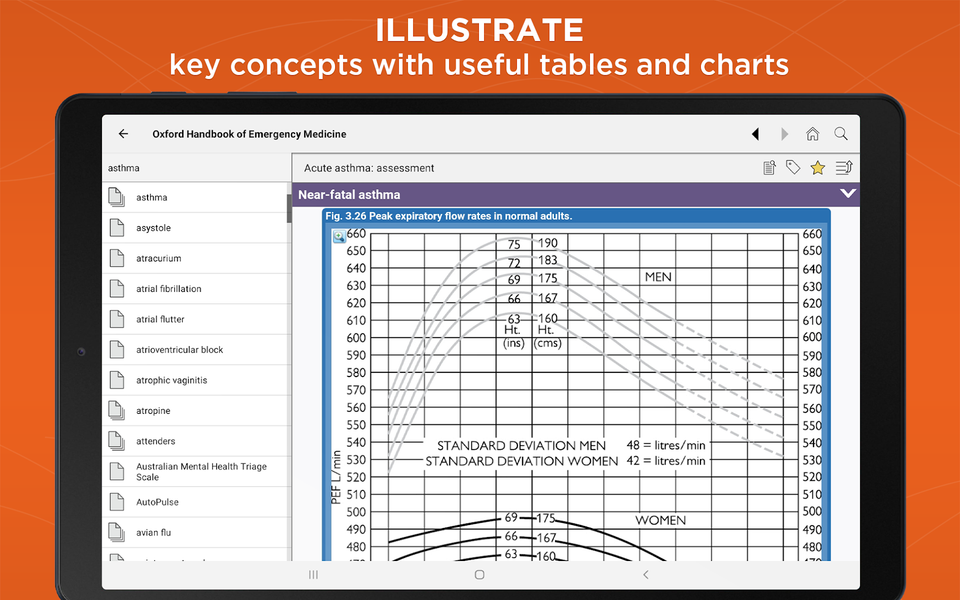The height and width of the screenshot is (600, 960).
Task: Open search with magnifier icon
Action: tap(841, 133)
